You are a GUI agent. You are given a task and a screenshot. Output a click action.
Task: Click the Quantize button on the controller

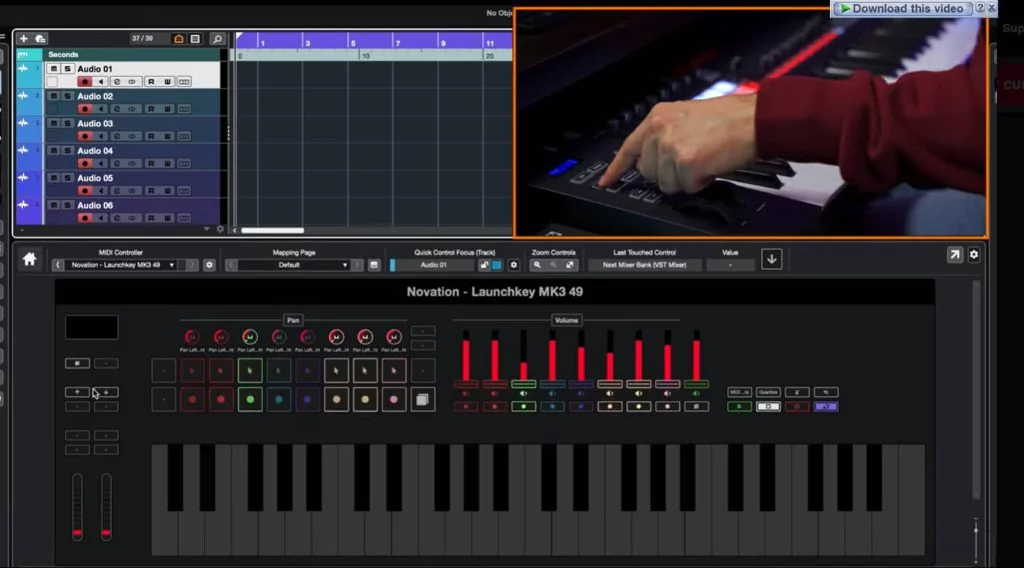tap(768, 392)
